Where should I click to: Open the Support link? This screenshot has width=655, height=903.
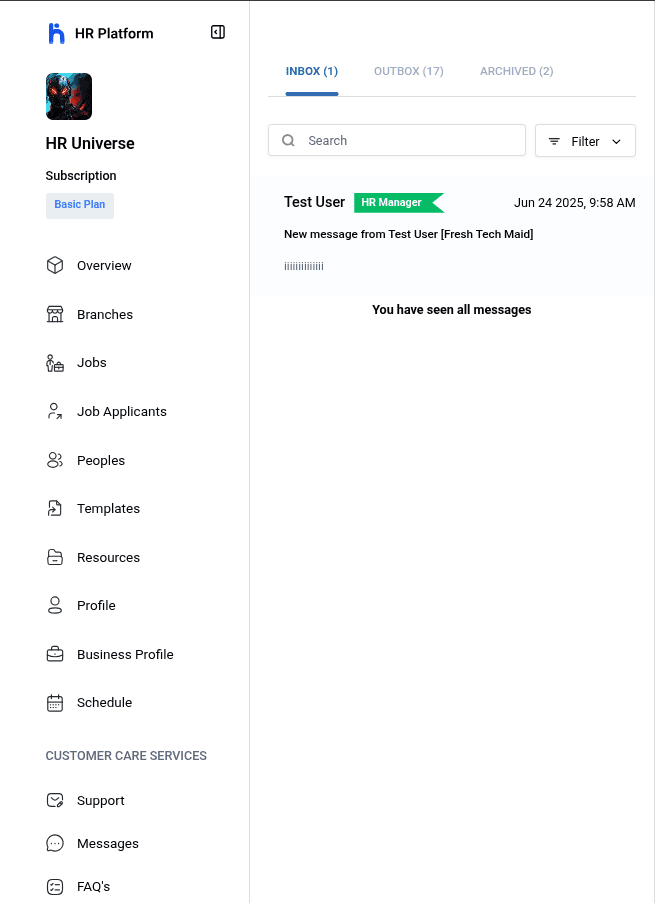coord(100,800)
